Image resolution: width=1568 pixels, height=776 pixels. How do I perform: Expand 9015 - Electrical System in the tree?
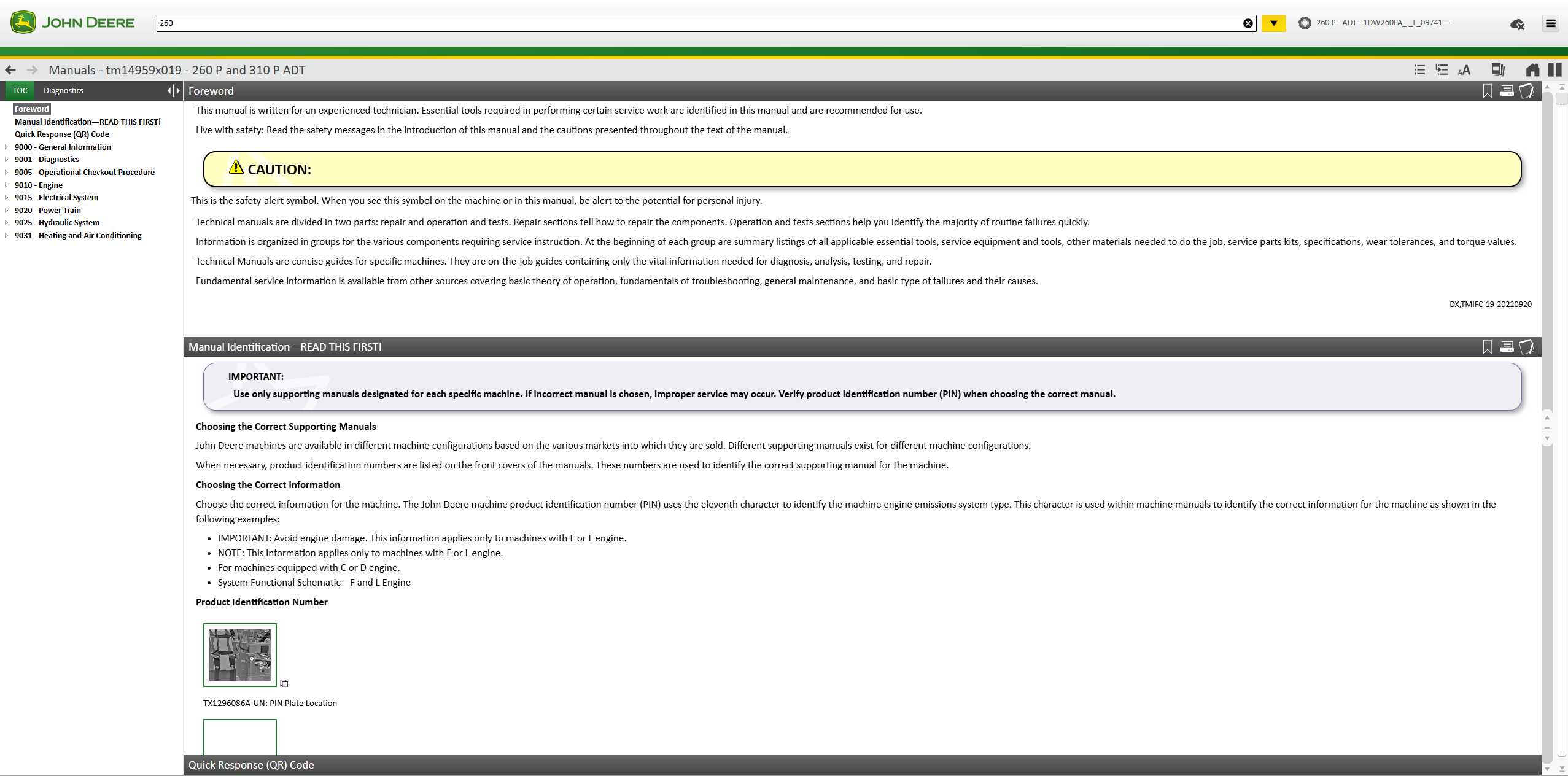pyautogui.click(x=7, y=197)
